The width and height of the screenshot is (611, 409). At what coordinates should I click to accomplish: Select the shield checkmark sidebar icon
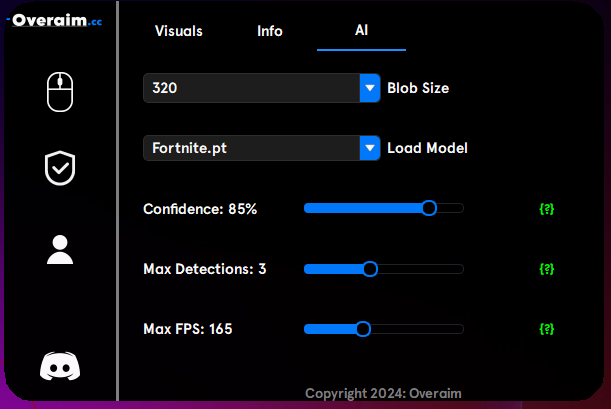60,168
